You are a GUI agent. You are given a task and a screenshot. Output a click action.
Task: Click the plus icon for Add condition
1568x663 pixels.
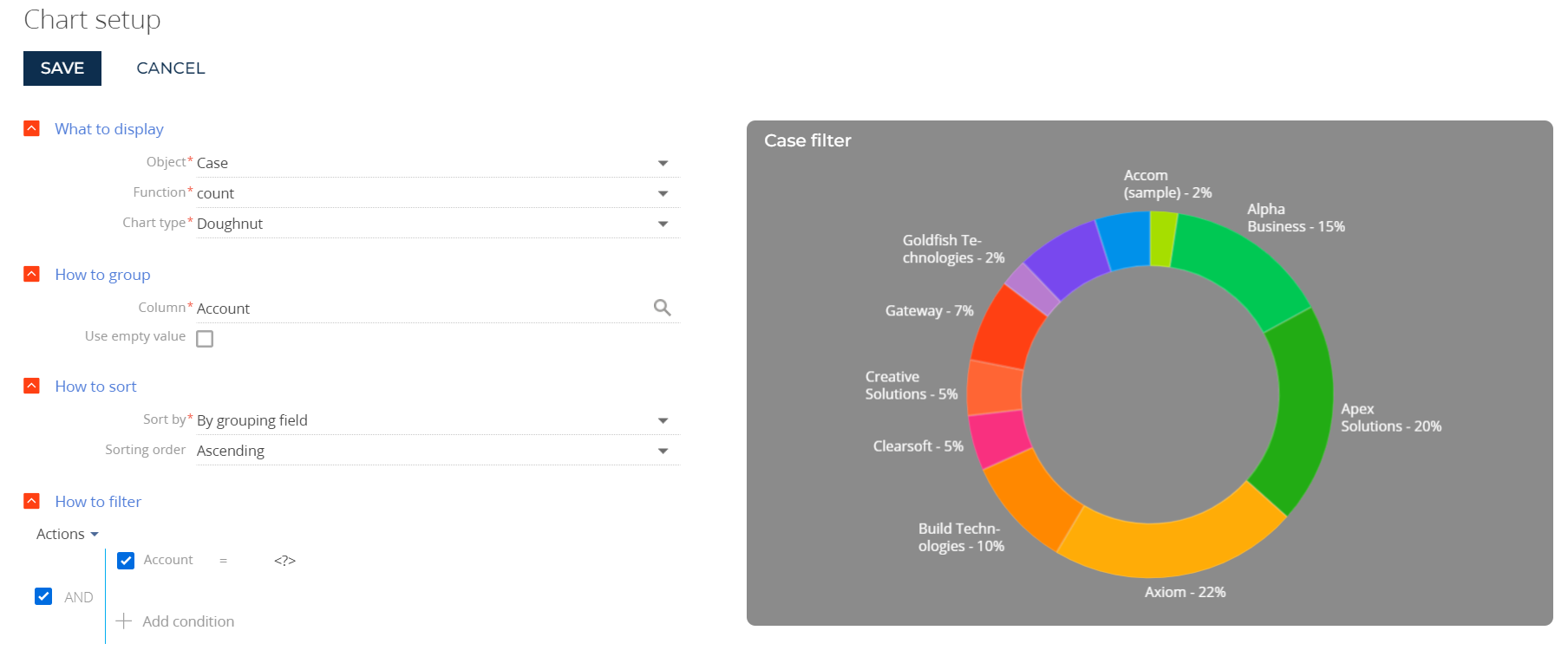(124, 621)
